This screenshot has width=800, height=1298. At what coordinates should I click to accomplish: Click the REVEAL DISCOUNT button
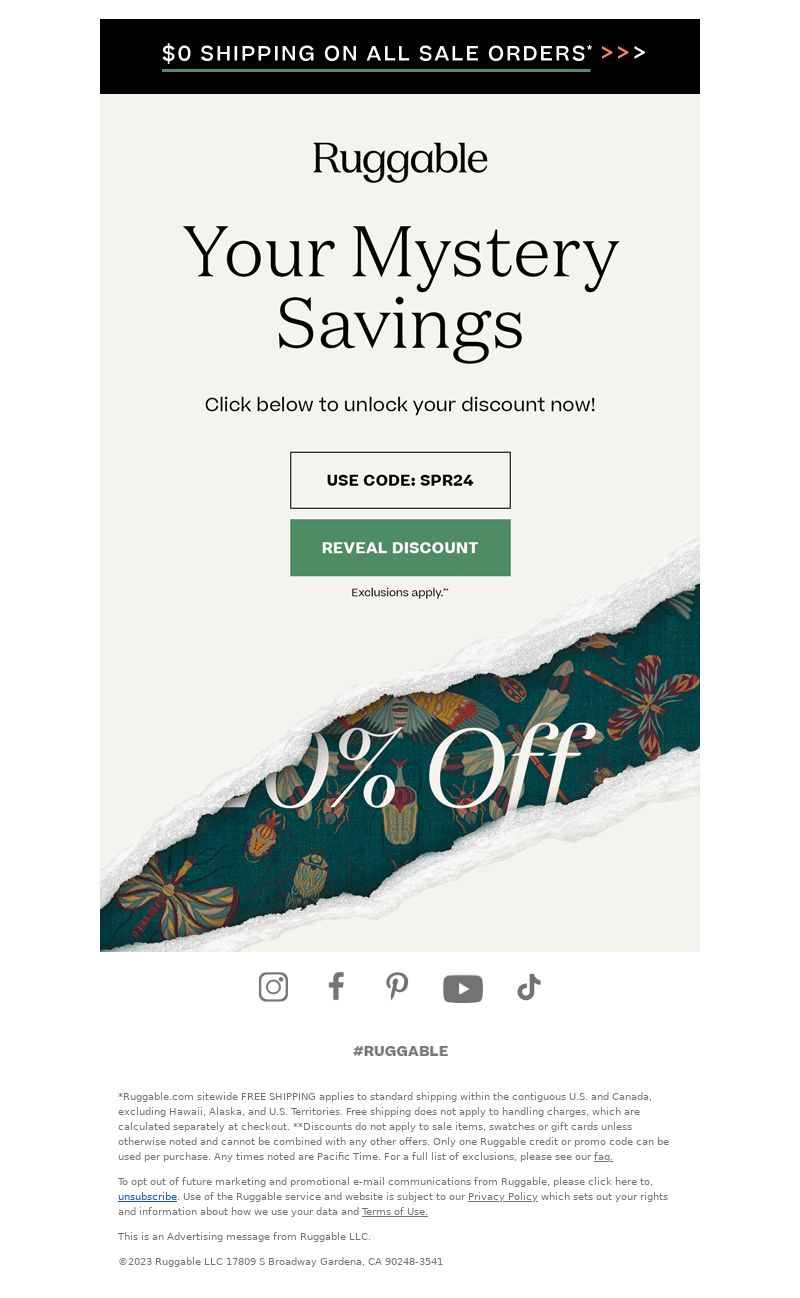click(x=400, y=548)
